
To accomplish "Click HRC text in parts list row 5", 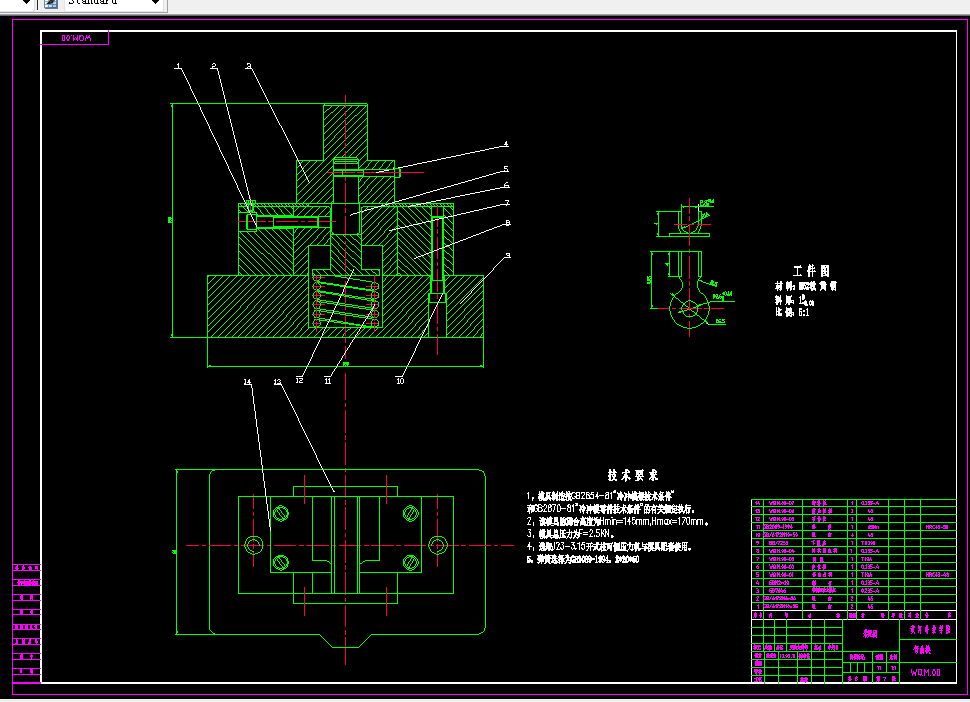I will [937, 575].
